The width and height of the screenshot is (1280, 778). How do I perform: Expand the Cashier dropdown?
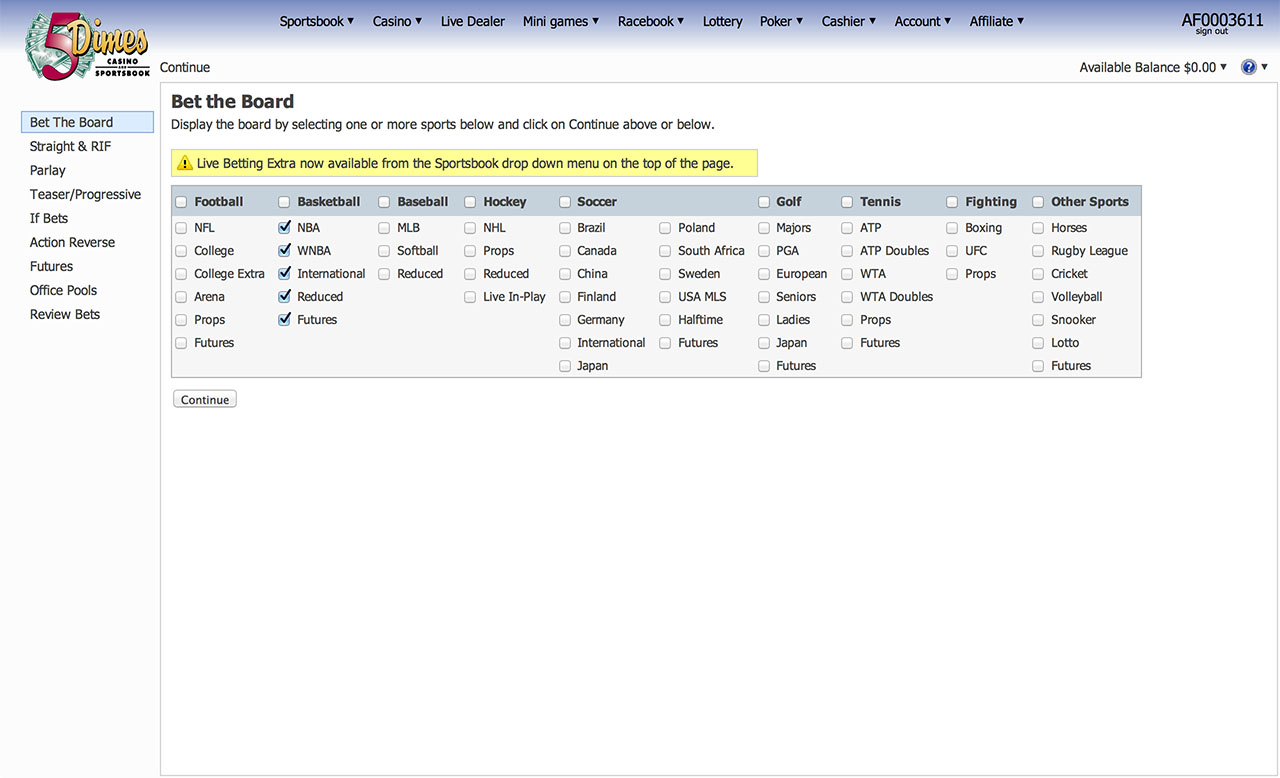[x=849, y=21]
